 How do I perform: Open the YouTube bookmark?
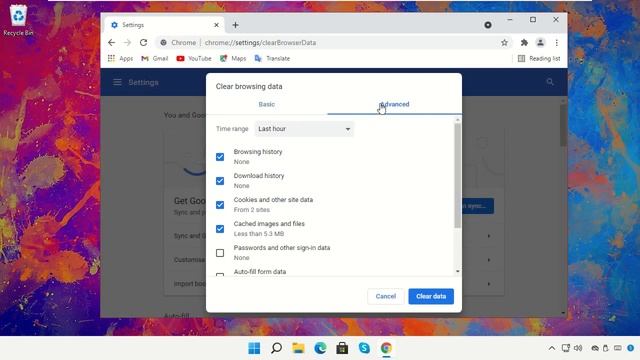194,58
